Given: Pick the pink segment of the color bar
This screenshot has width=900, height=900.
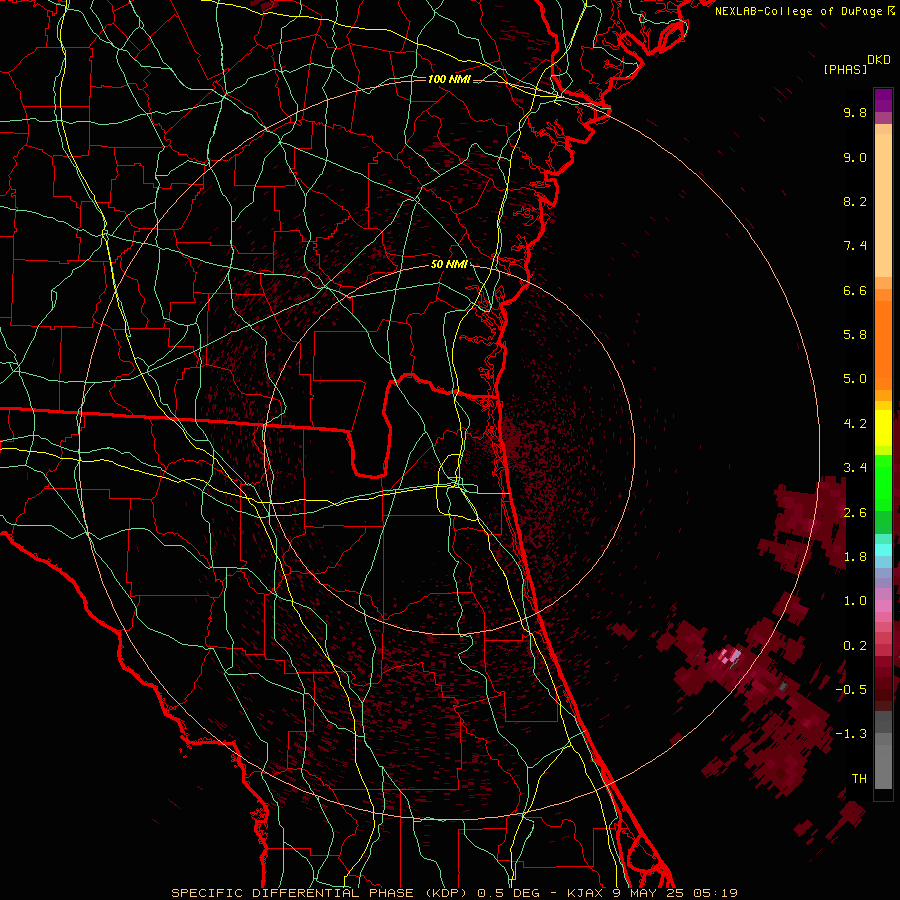Looking at the screenshot, I should (883, 606).
